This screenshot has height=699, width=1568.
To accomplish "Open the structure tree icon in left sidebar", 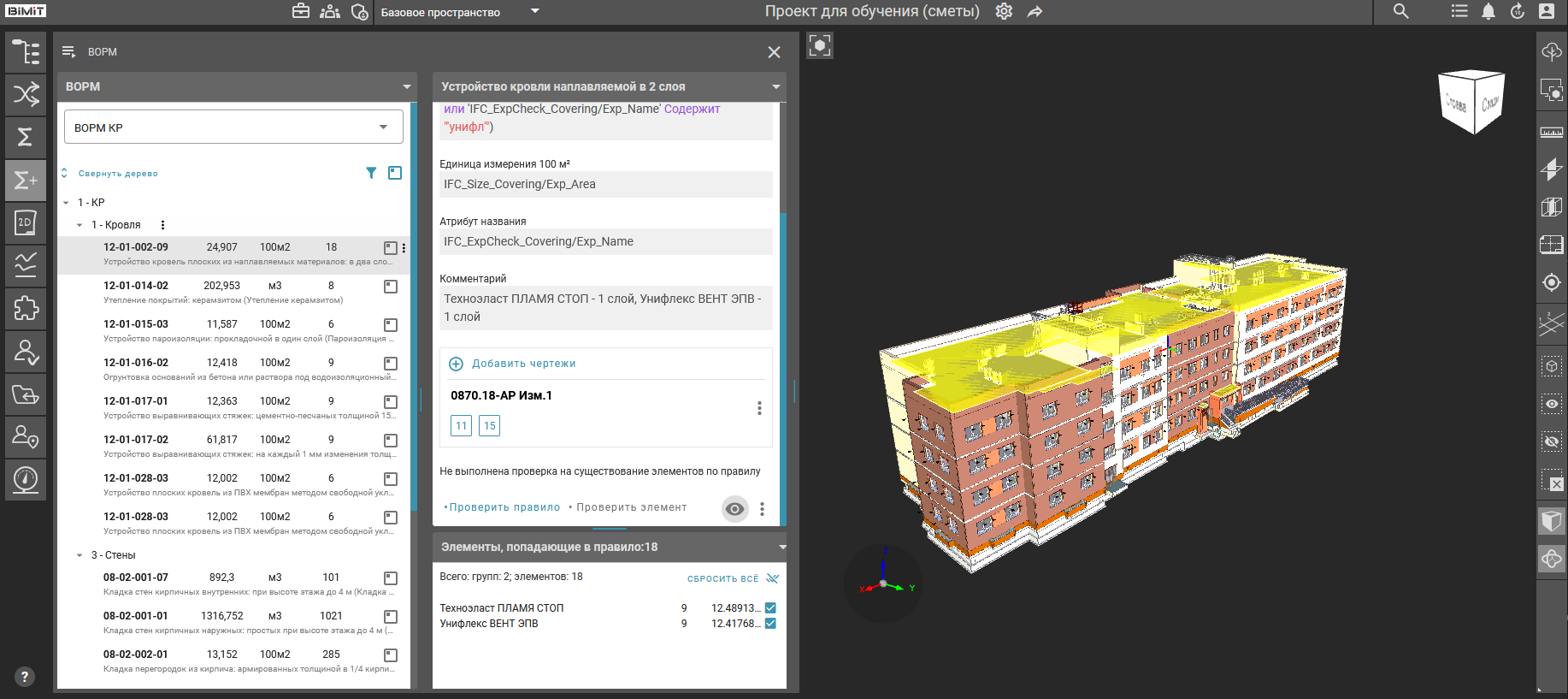I will [26, 52].
